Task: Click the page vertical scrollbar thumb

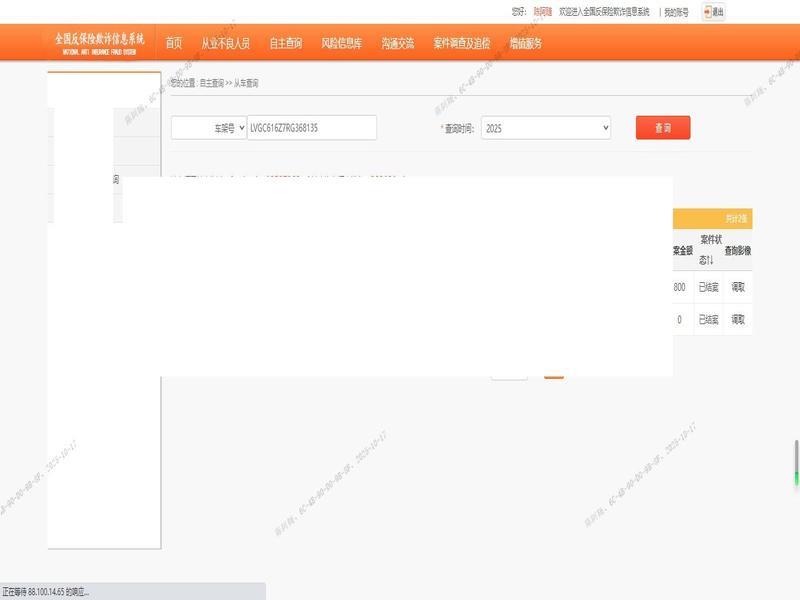Action: click(x=796, y=463)
